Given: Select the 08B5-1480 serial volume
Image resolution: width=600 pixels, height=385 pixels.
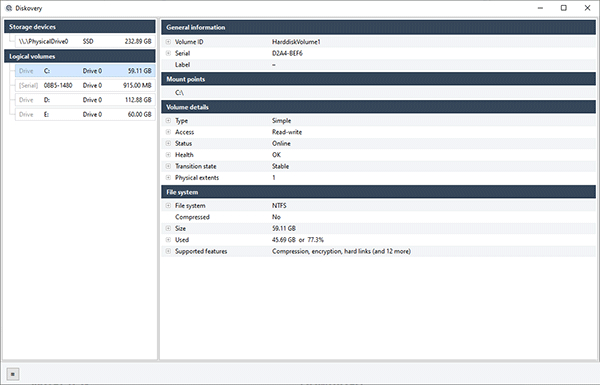Looking at the screenshot, I should click(85, 85).
